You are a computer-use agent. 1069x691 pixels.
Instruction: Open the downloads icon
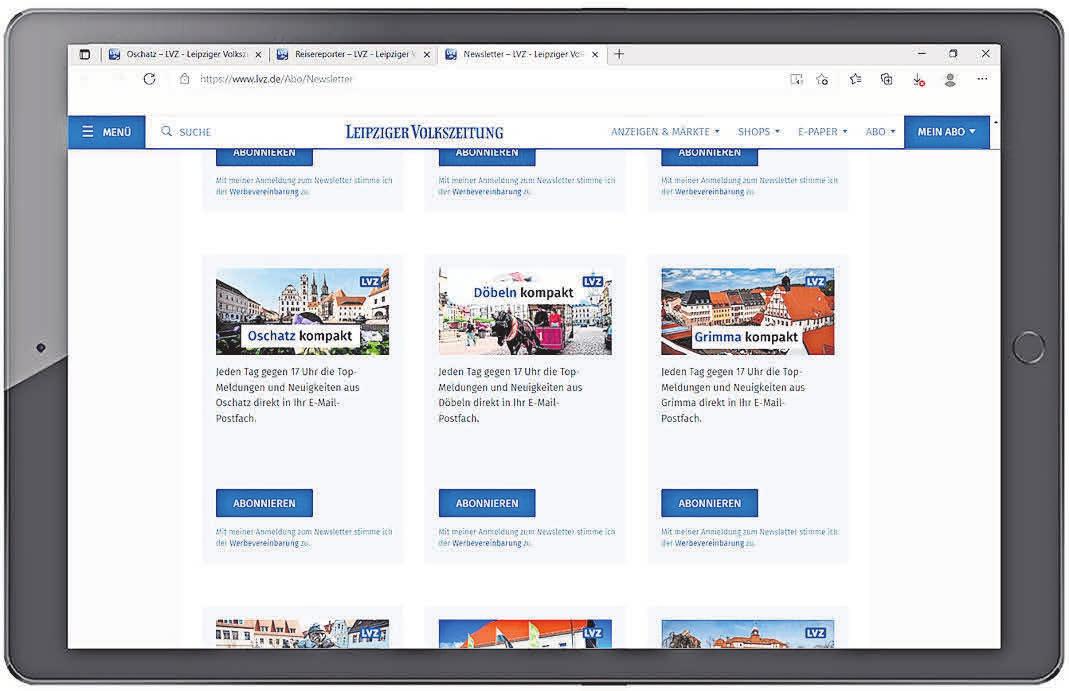click(918, 80)
